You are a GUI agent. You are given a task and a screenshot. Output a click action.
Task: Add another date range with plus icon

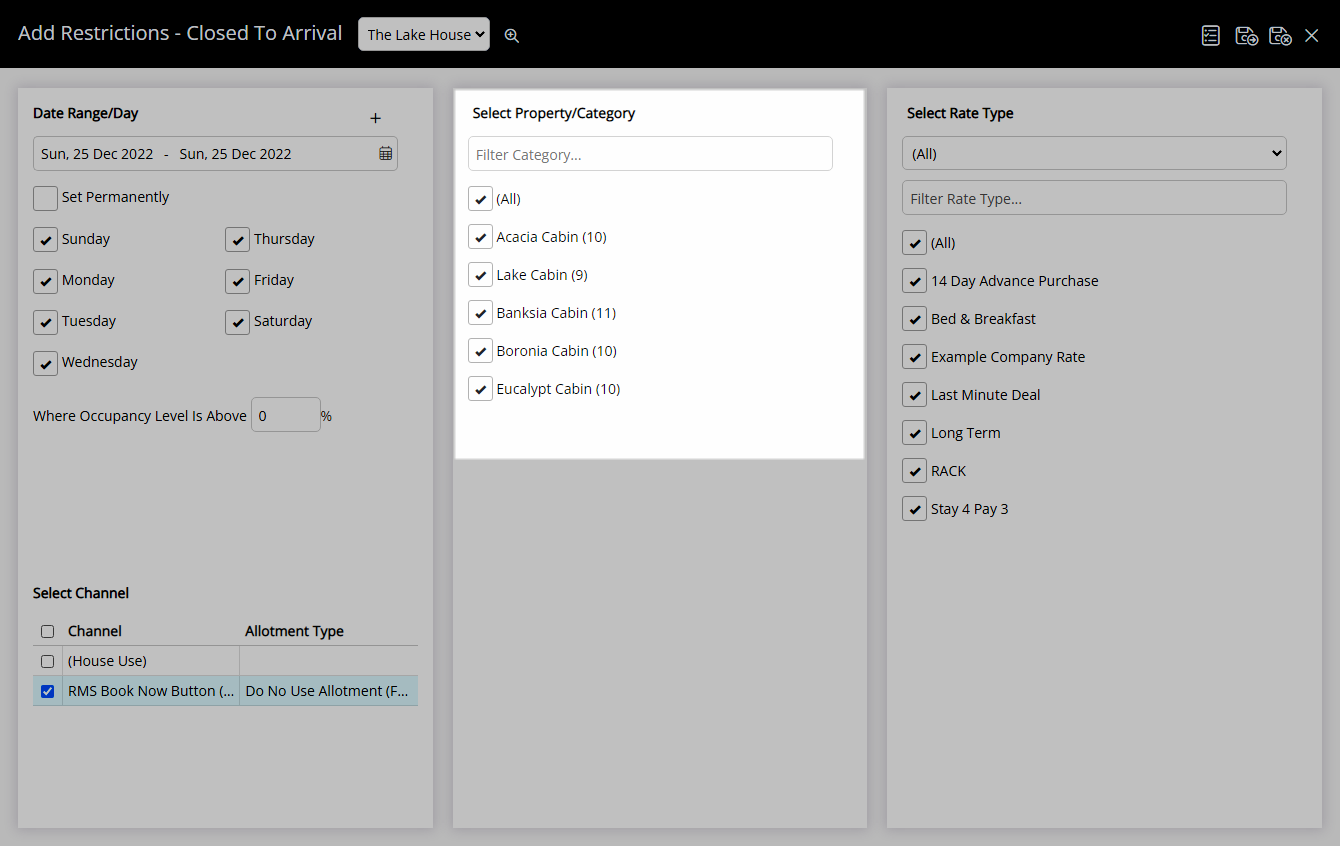(x=376, y=118)
